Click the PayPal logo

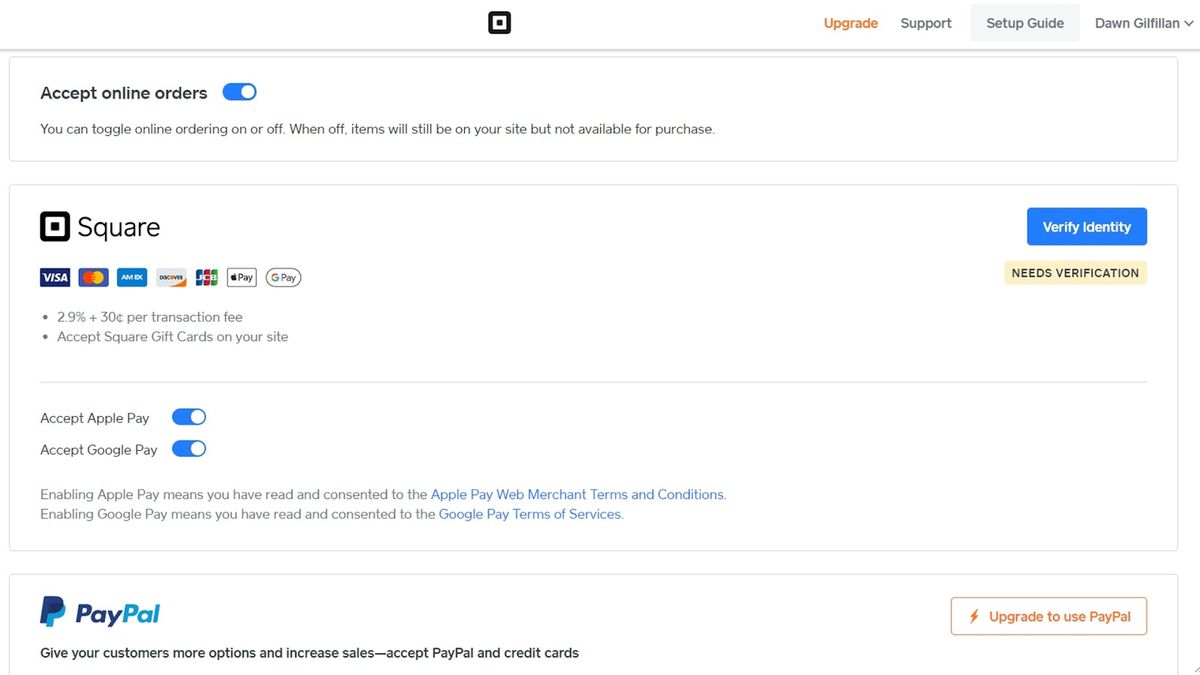pos(99,611)
